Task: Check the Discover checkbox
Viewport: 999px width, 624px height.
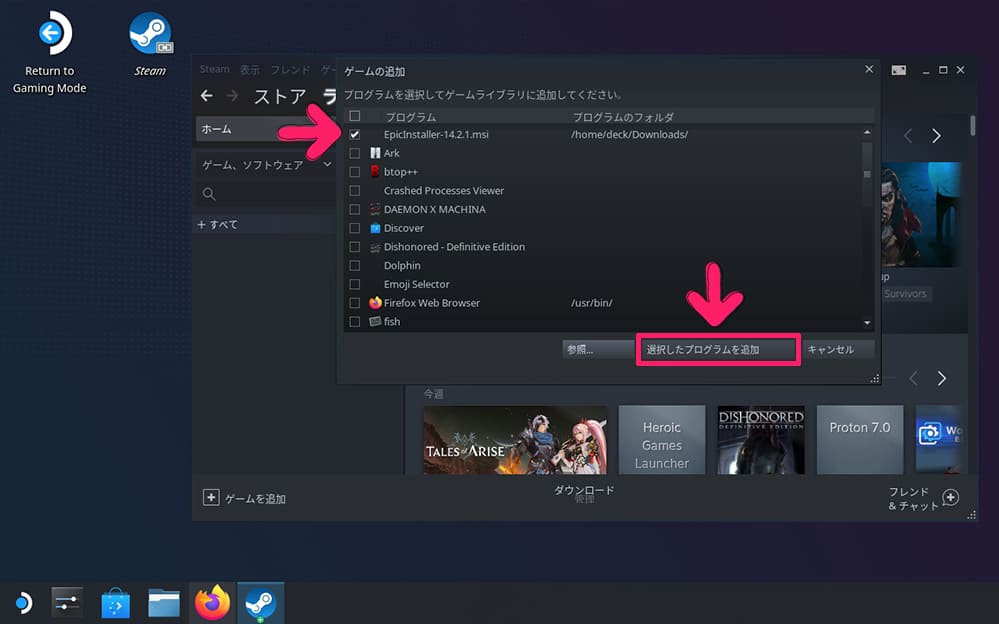Action: [355, 228]
